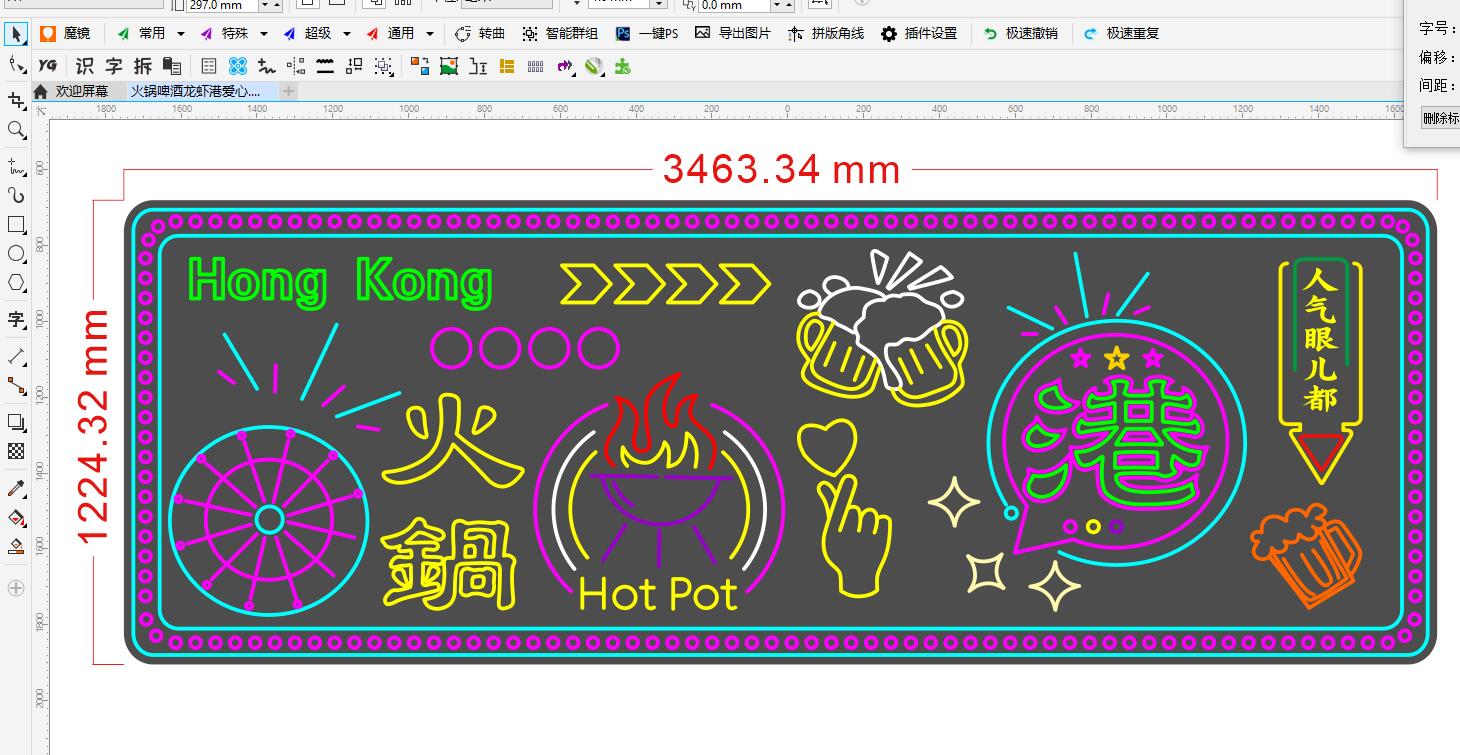Viewport: 1460px width, 755px height.
Task: Select the Color Eyedropper tool
Action: [16, 488]
